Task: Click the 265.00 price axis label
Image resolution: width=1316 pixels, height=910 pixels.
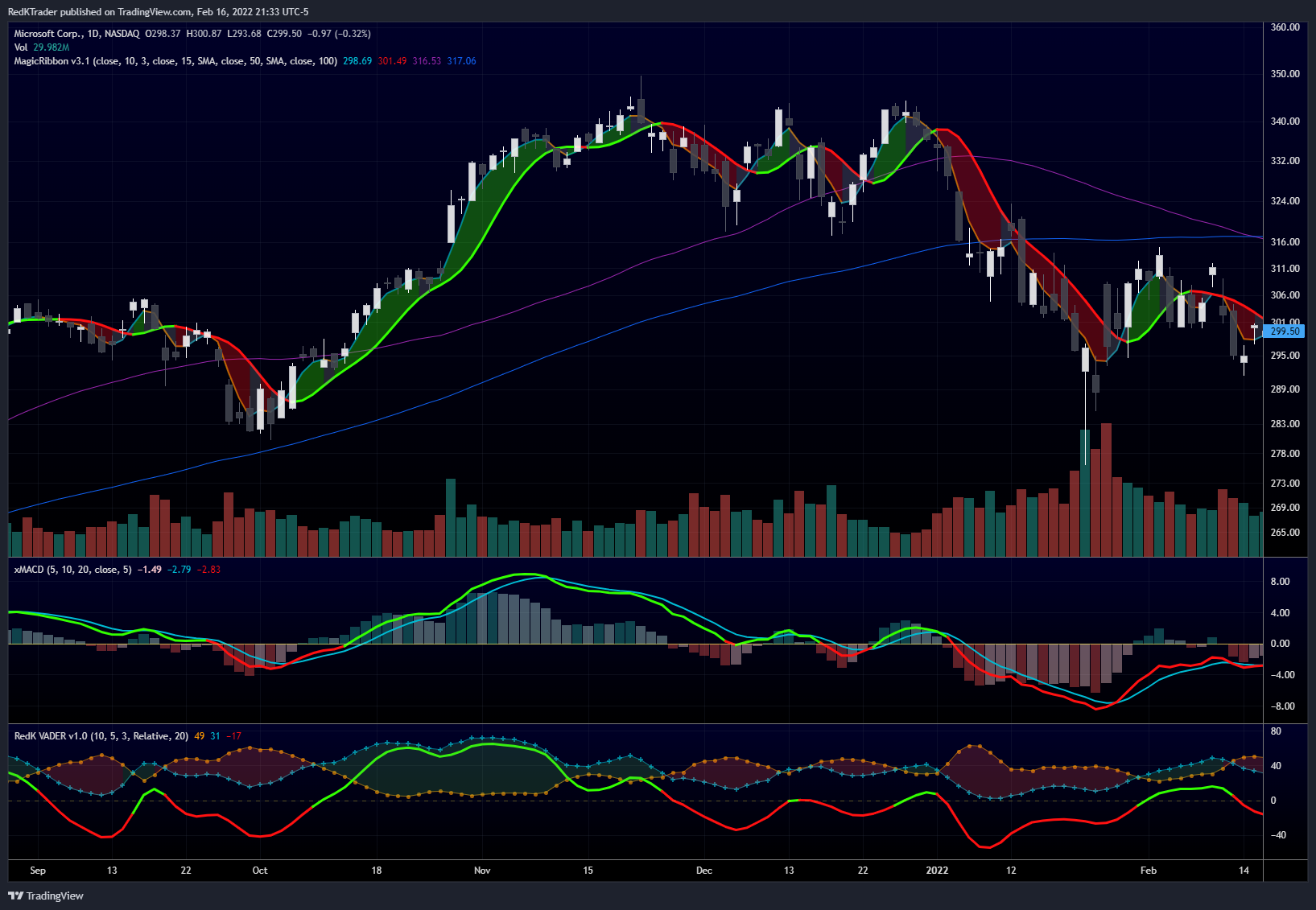Action: [1285, 533]
